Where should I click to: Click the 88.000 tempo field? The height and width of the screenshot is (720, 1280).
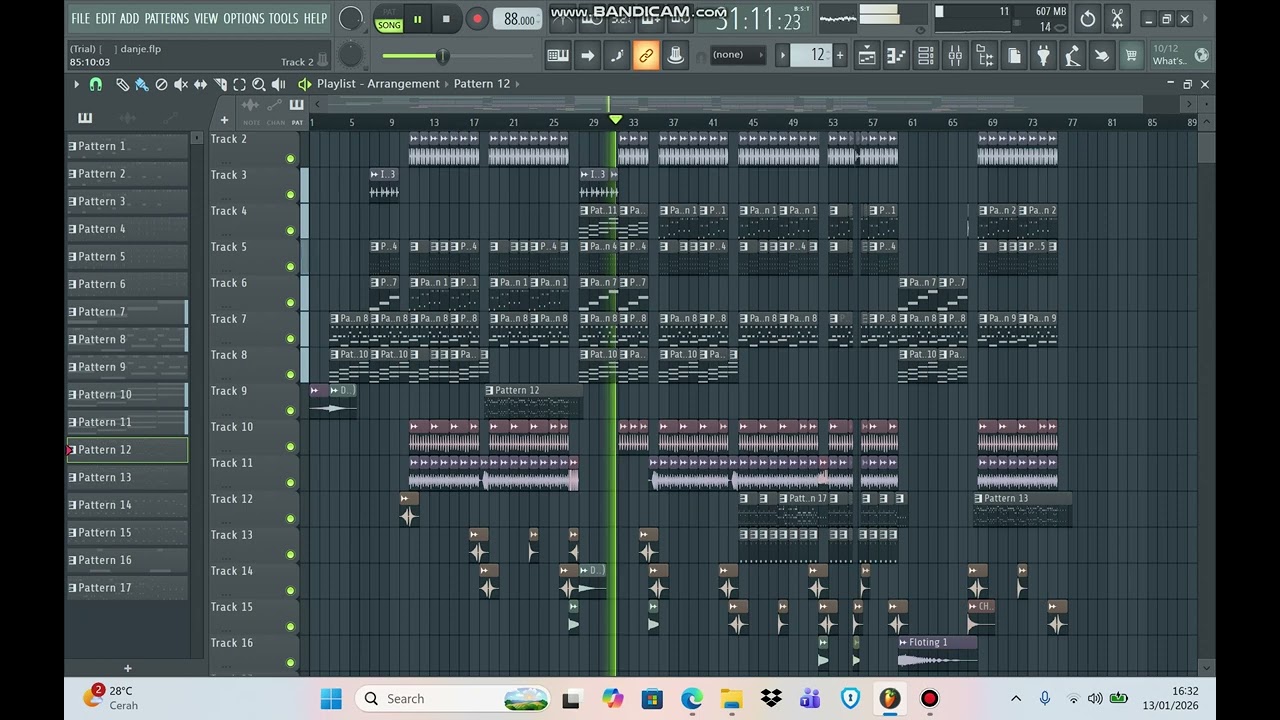[x=519, y=19]
